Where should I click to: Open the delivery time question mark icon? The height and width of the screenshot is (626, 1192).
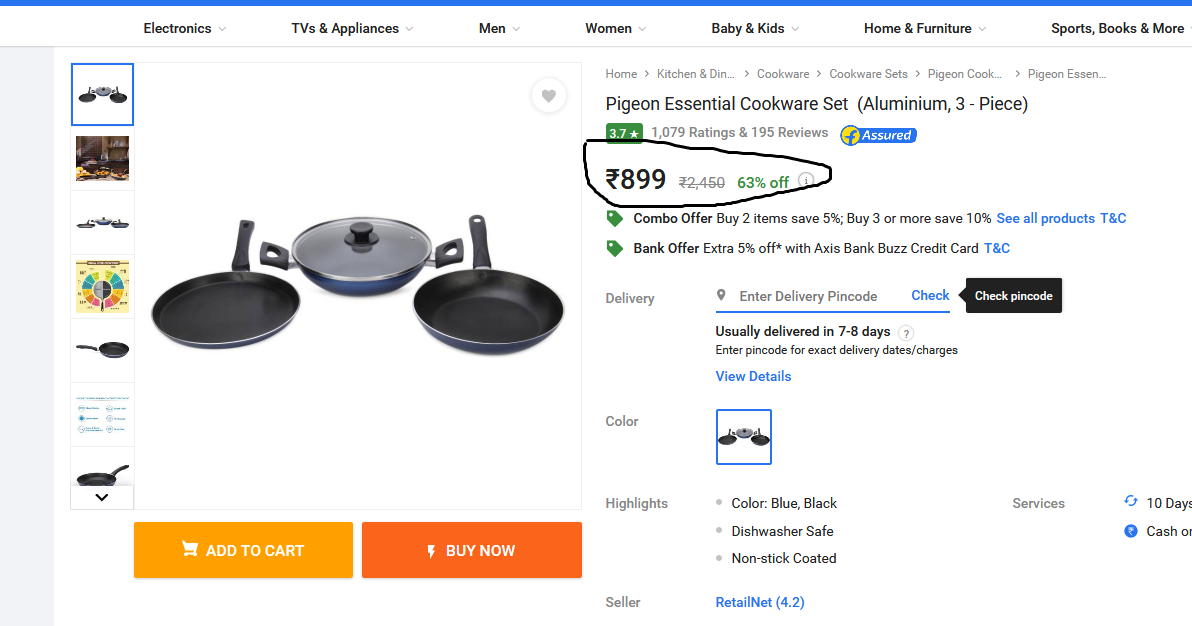[x=906, y=332]
